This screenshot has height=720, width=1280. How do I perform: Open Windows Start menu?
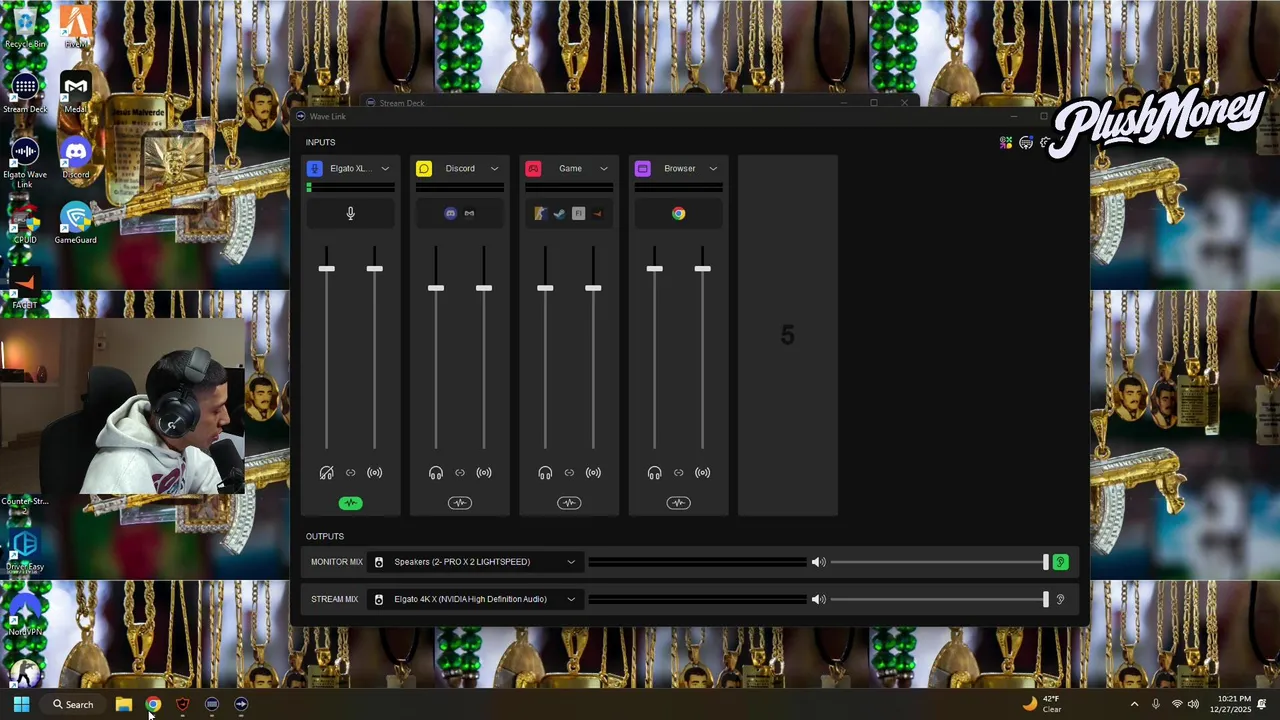[x=21, y=704]
